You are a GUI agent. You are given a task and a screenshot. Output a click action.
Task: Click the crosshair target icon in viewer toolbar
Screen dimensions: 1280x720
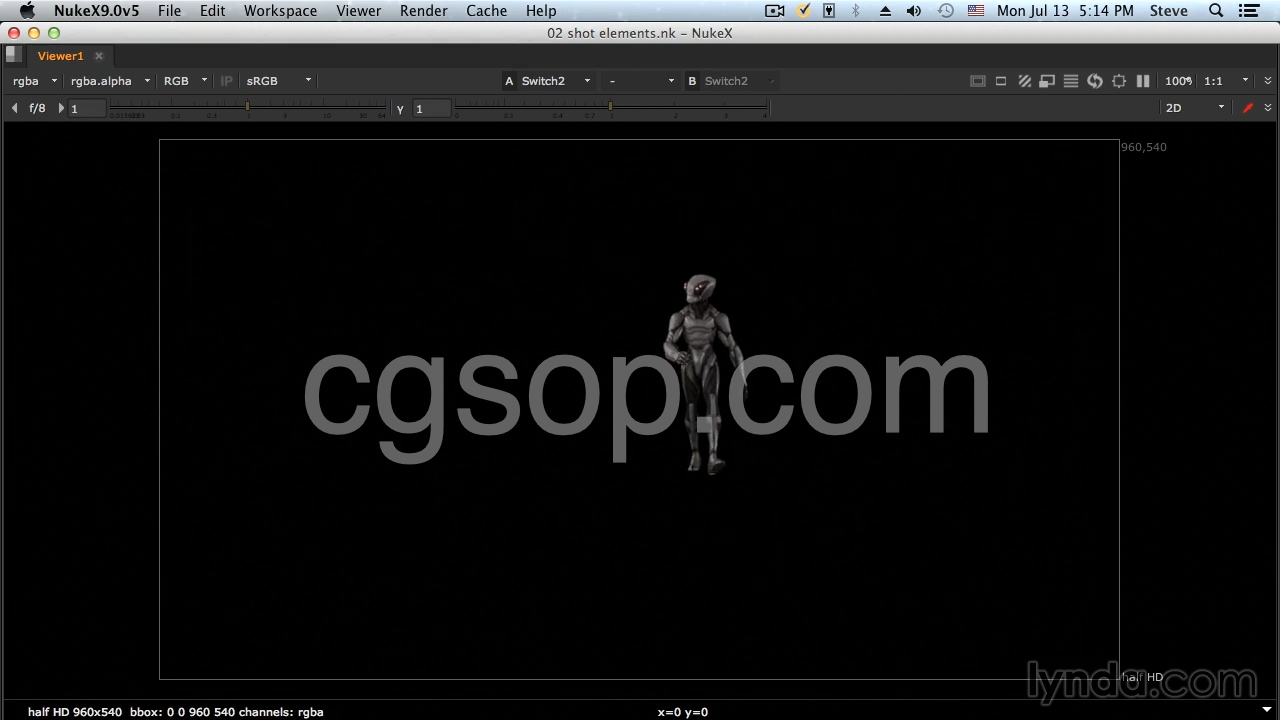1119,81
